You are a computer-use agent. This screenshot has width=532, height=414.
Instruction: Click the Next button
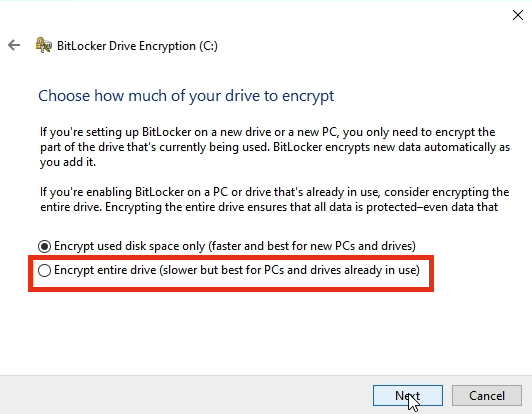pyautogui.click(x=408, y=395)
